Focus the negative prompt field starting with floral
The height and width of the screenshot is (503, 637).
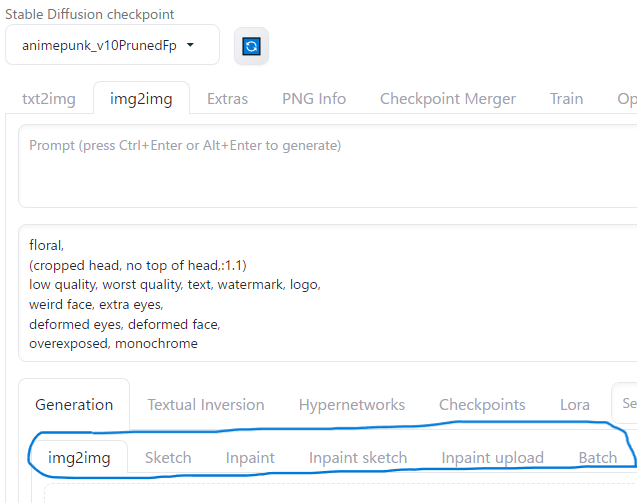[x=327, y=293]
